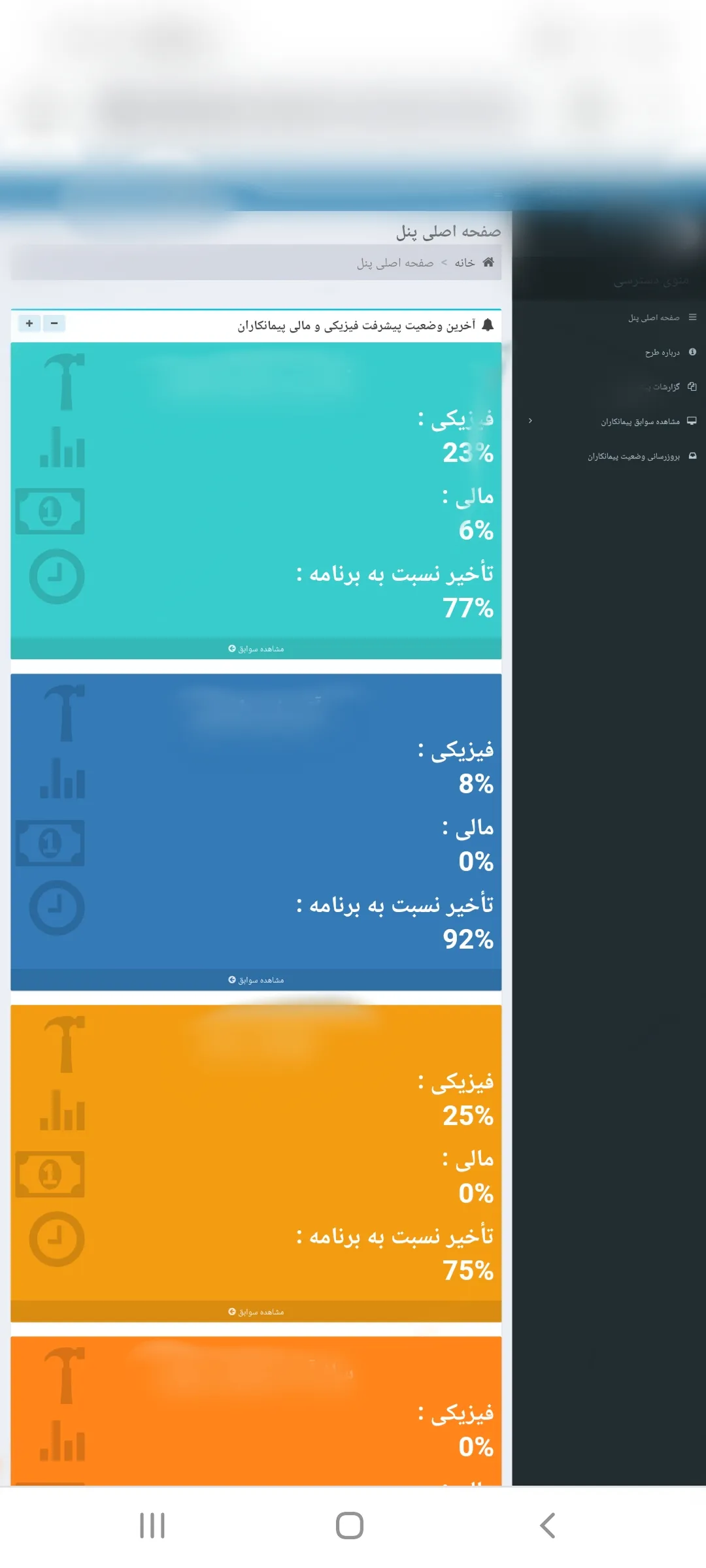Open the صفحه اصلی پنل sidebar item
This screenshot has height=1568, width=706.
(653, 318)
